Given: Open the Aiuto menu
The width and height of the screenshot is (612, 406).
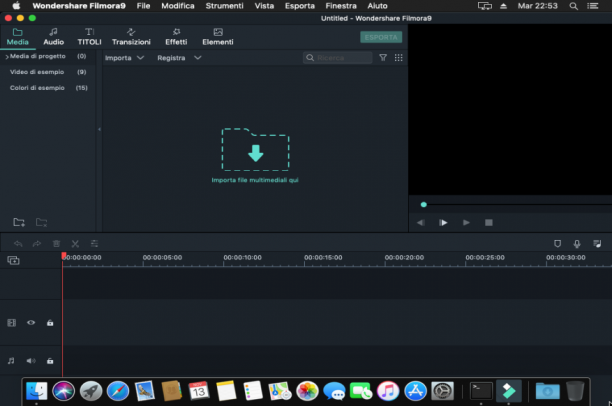Looking at the screenshot, I should (377, 6).
